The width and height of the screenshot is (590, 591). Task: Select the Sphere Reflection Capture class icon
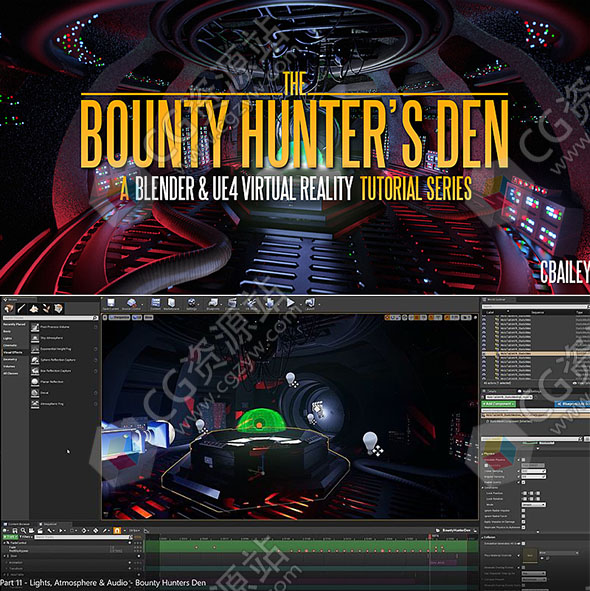click(35, 360)
